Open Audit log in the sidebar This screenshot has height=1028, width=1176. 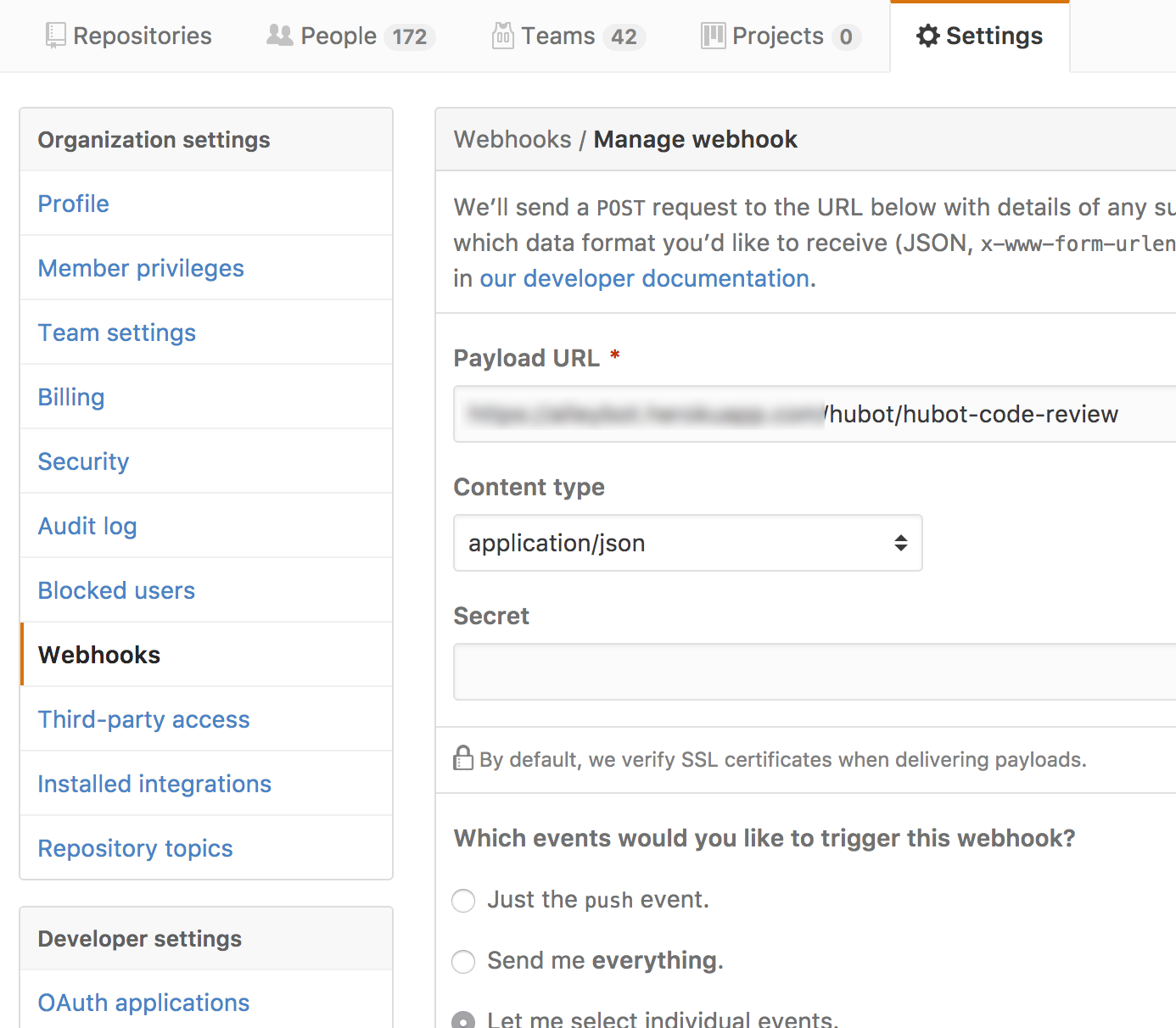tap(87, 526)
